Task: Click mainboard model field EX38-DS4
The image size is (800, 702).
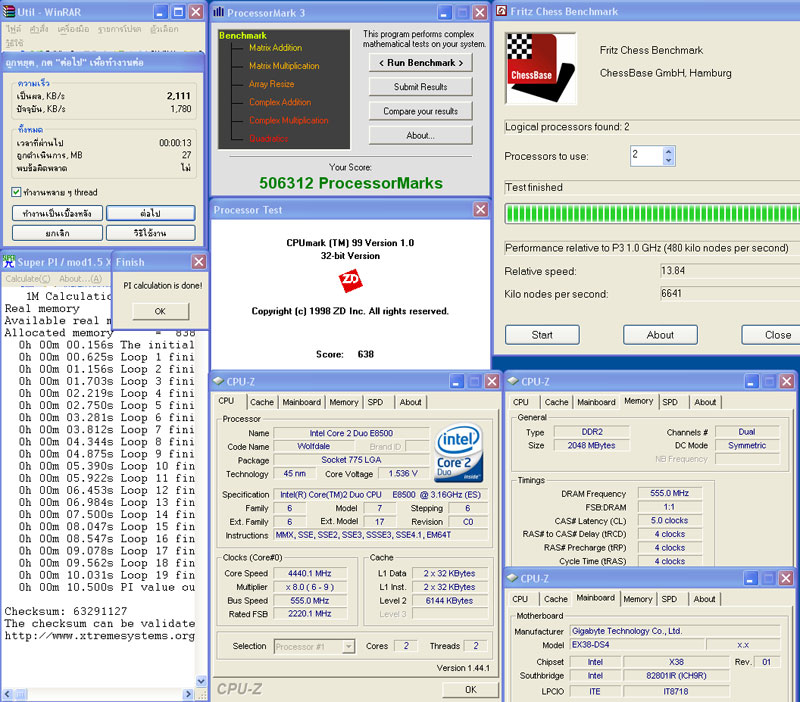Action: 637,645
